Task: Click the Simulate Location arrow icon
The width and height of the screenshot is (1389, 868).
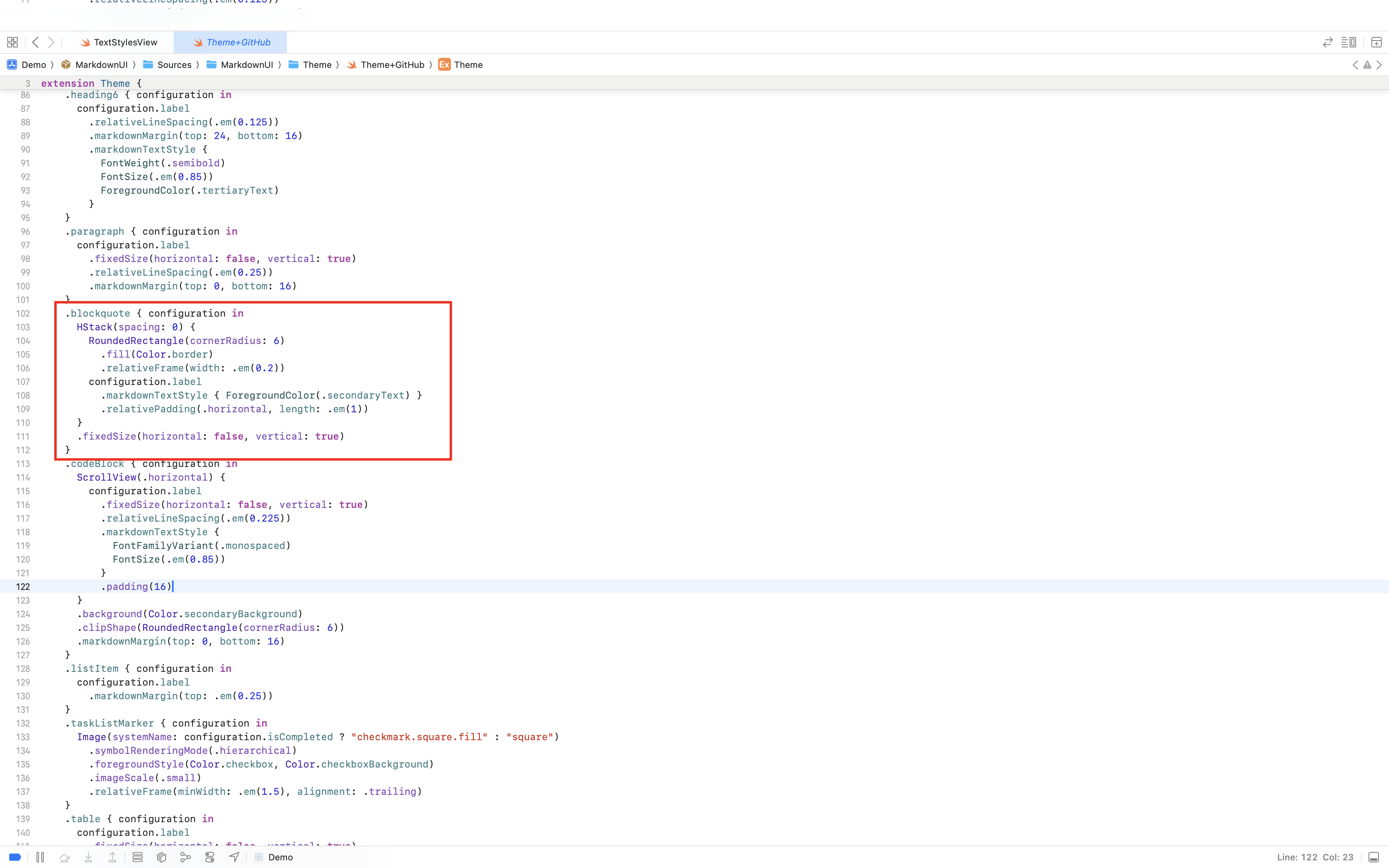Action: pos(234,857)
